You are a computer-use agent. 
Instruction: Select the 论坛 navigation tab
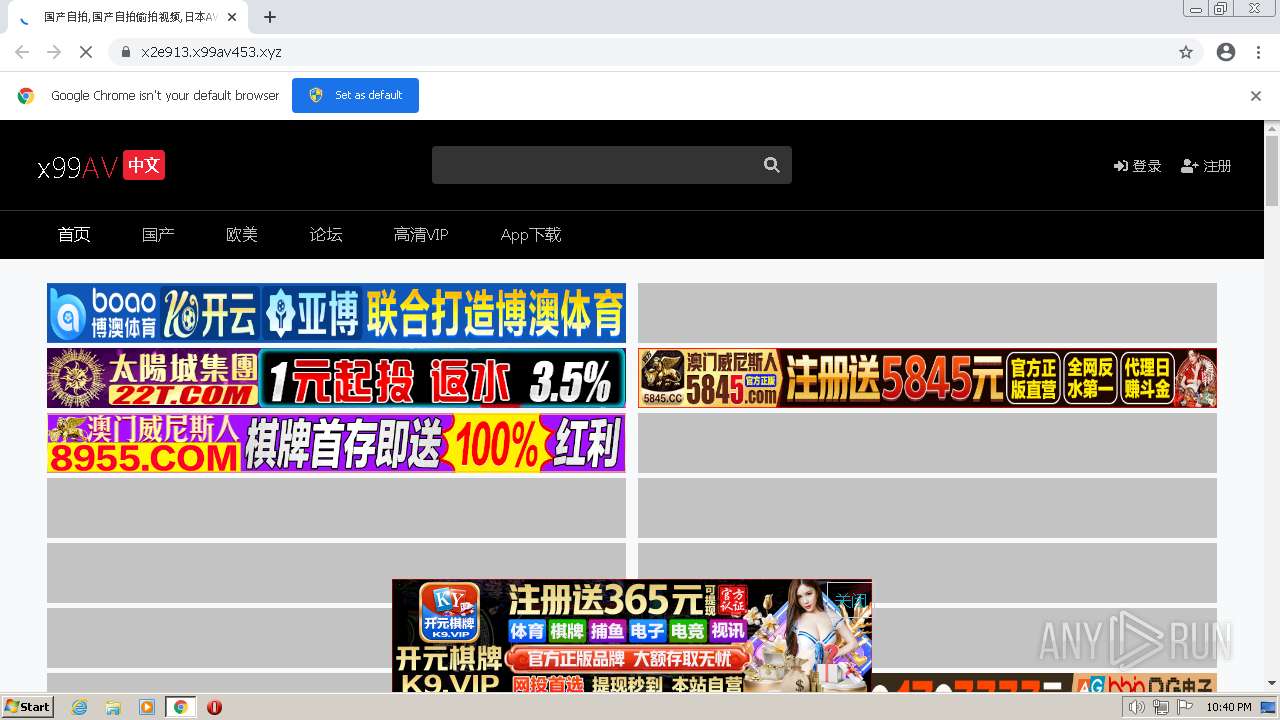click(x=326, y=235)
